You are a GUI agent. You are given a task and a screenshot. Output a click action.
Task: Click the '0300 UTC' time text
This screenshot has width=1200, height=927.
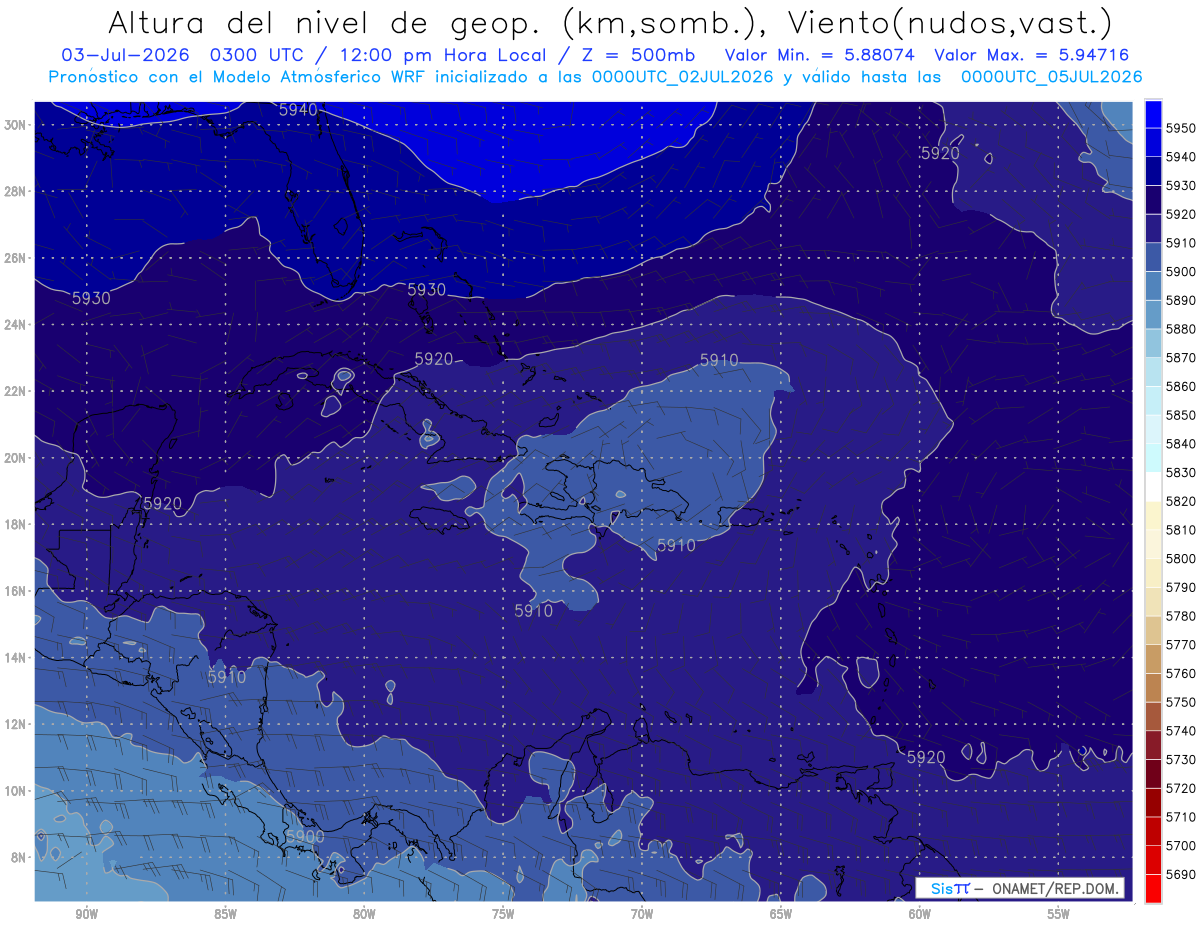point(257,55)
